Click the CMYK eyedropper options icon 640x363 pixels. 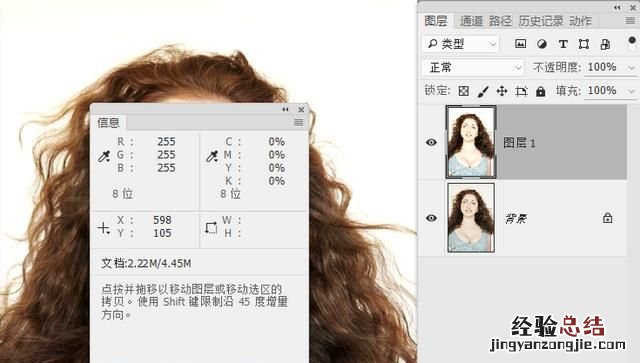click(212, 156)
